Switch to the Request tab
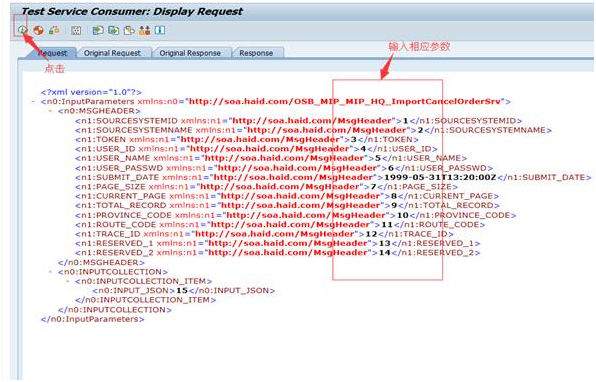The width and height of the screenshot is (596, 382). (x=52, y=53)
